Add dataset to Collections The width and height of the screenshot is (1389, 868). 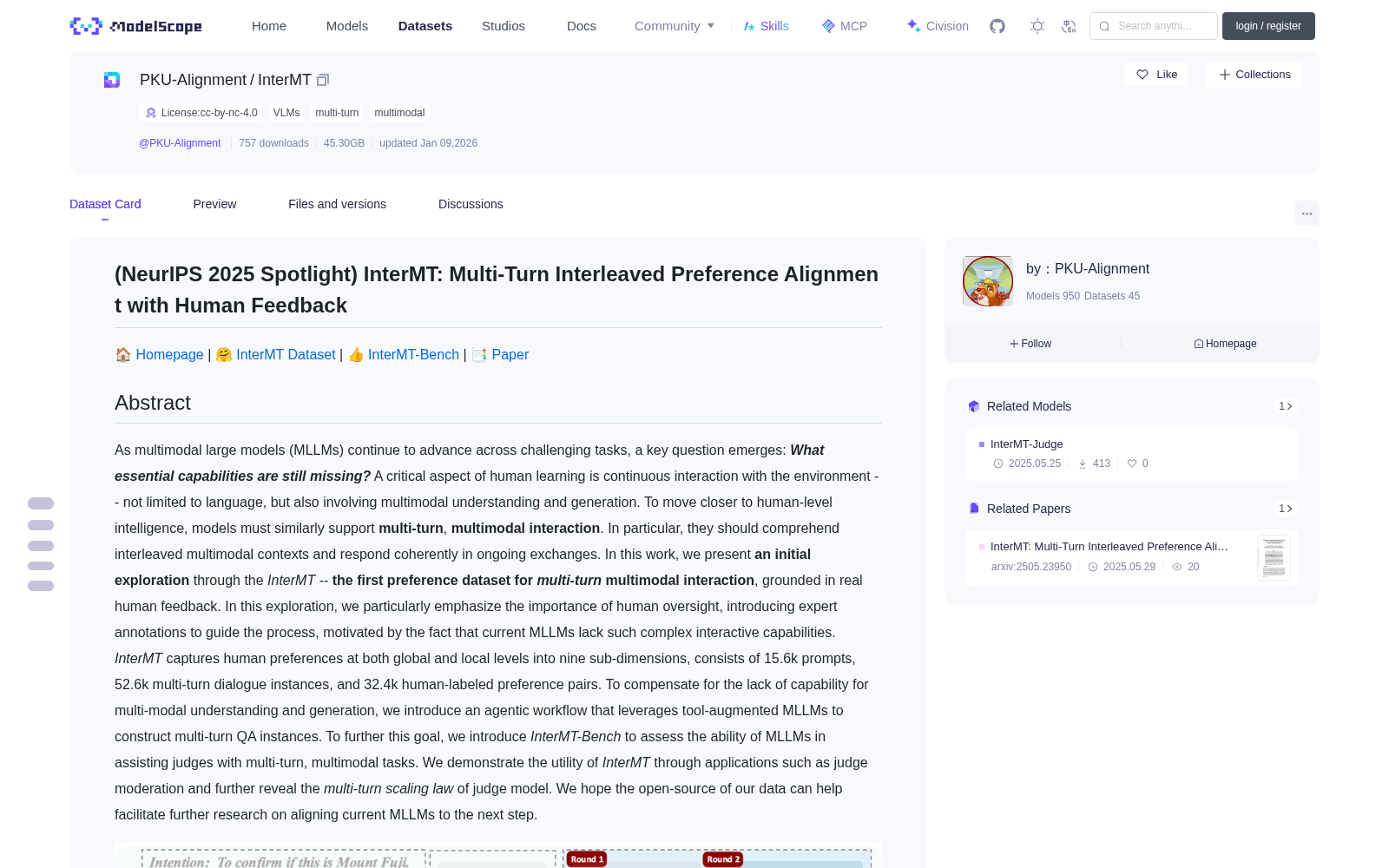click(1254, 75)
